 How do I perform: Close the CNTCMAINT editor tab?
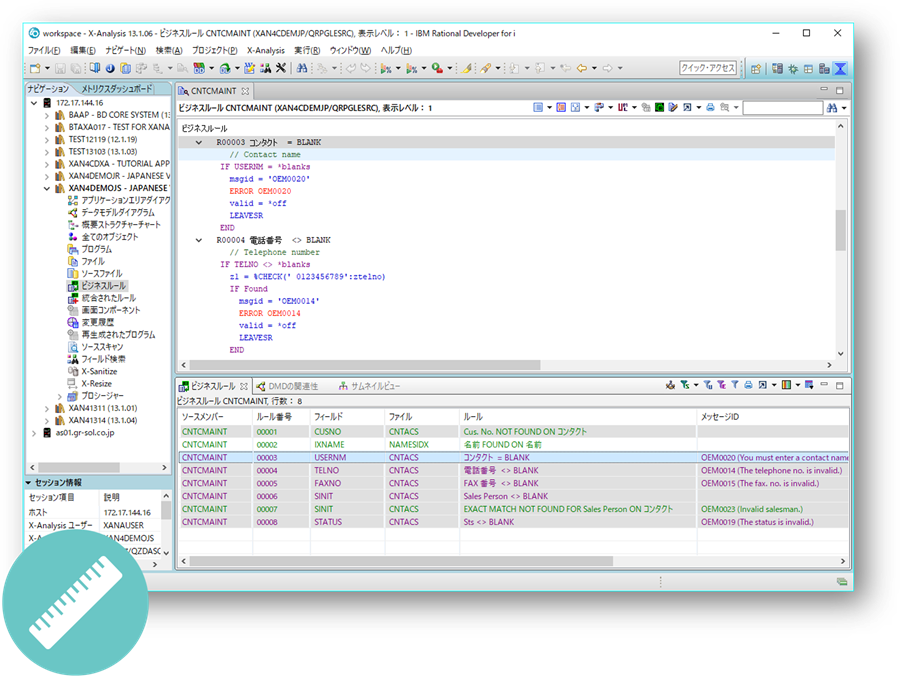[245, 91]
